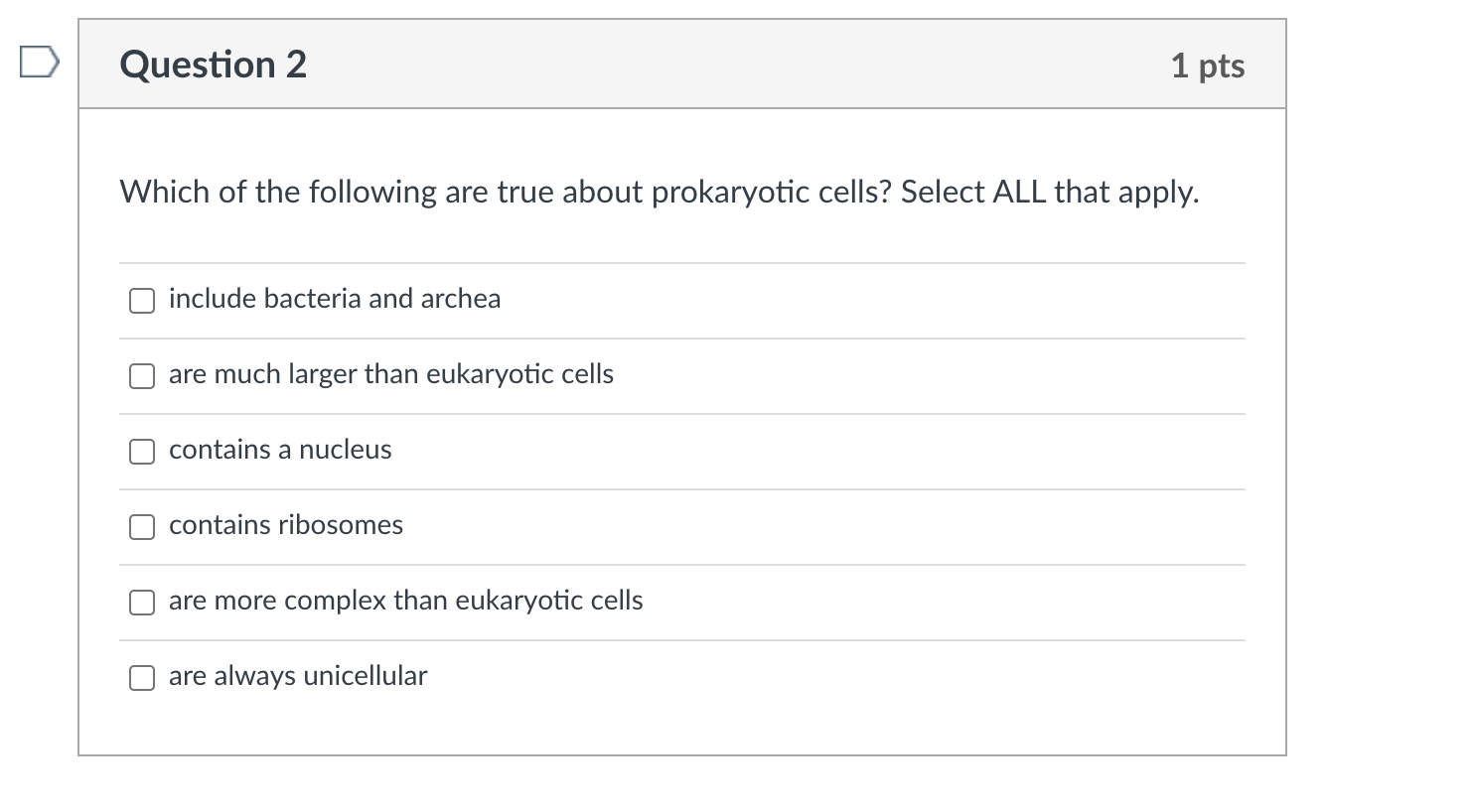Click the 'include bacteria and archea' answer text
1476x812 pixels.
coord(335,299)
